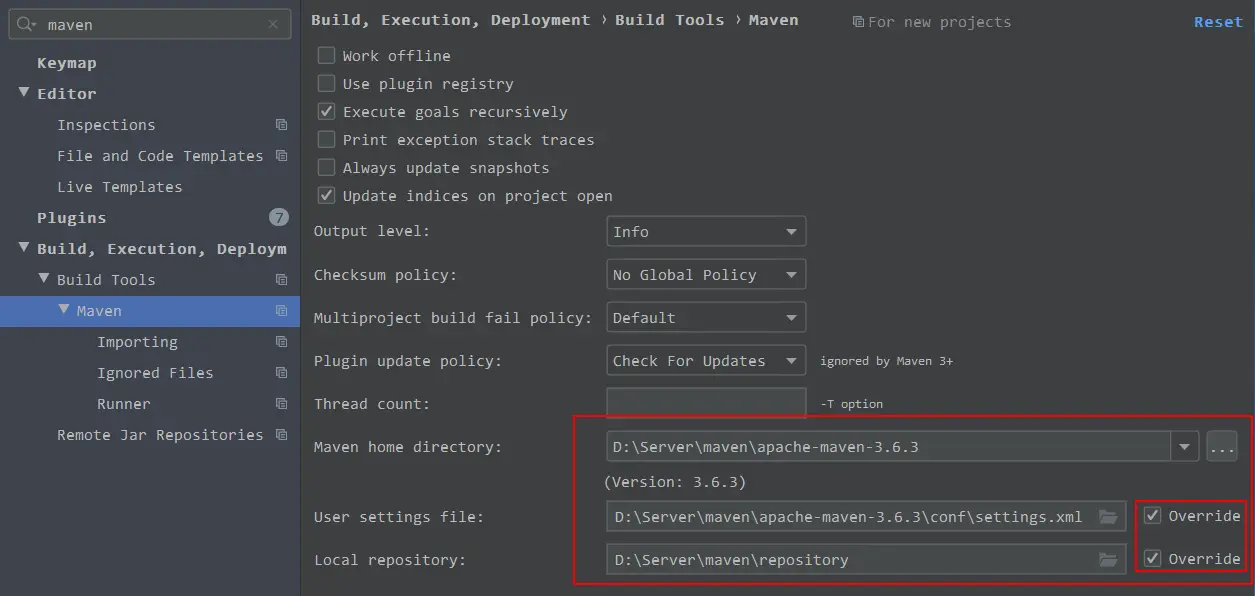Click the project icon beside Importing
The image size is (1255, 596).
tap(281, 342)
